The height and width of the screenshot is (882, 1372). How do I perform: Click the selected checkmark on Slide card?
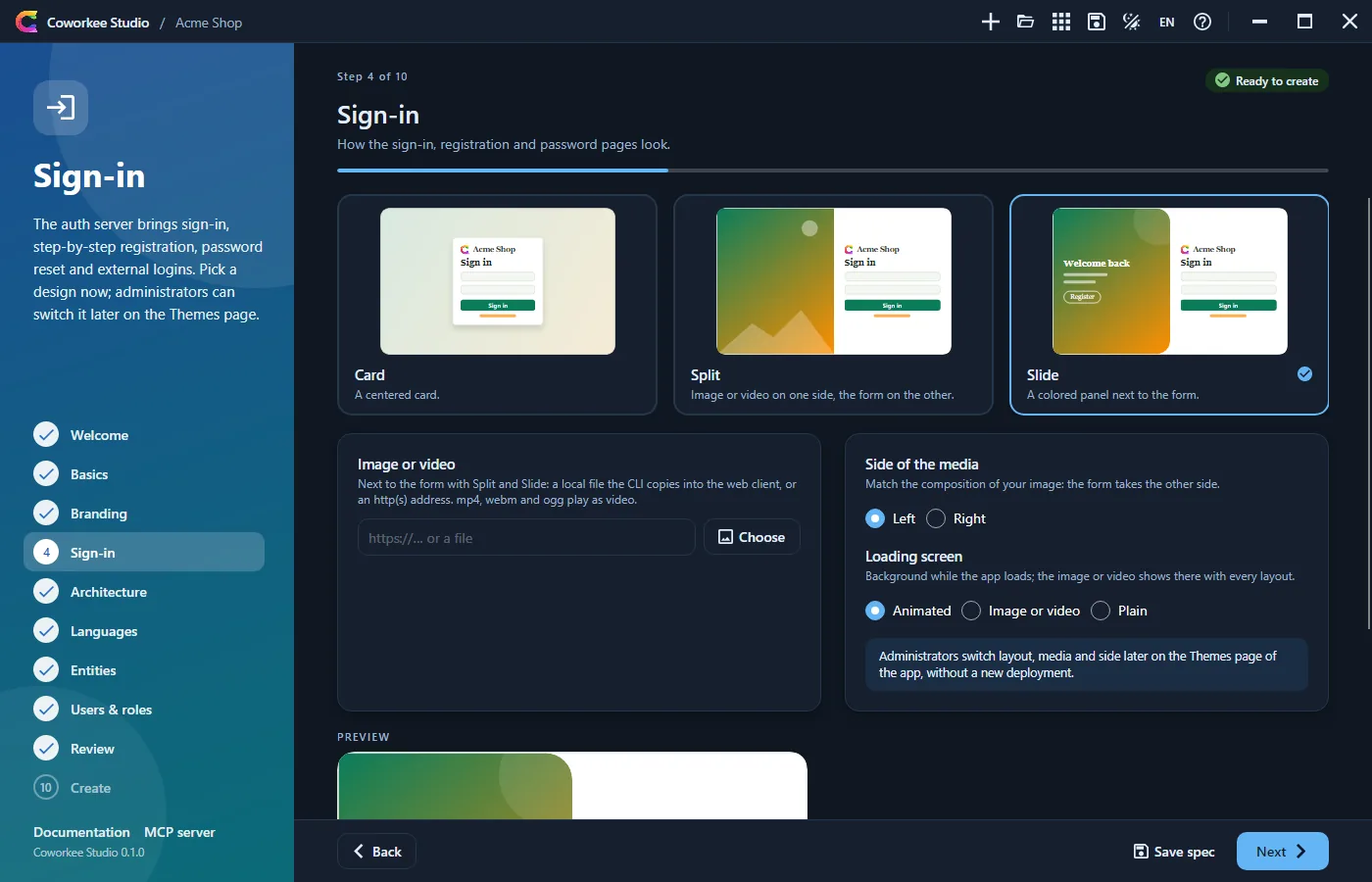[1304, 373]
